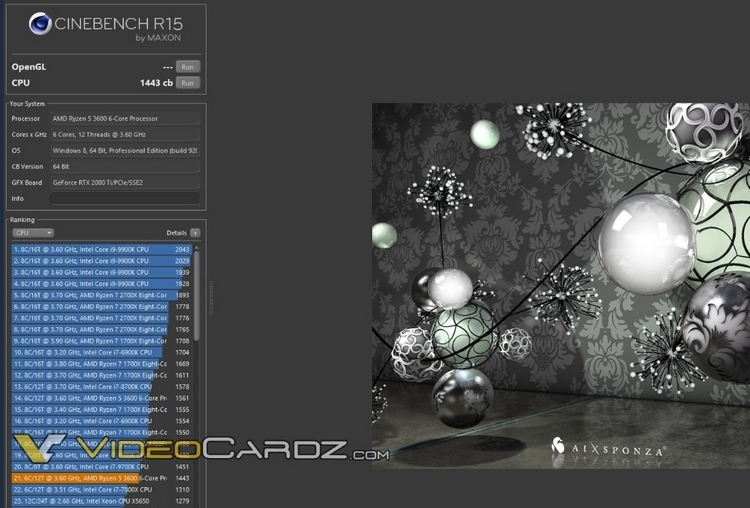Viewport: 750px width, 508px height.
Task: Select the Processor field showing AMD Ryzen 5 3600
Action: click(125, 119)
